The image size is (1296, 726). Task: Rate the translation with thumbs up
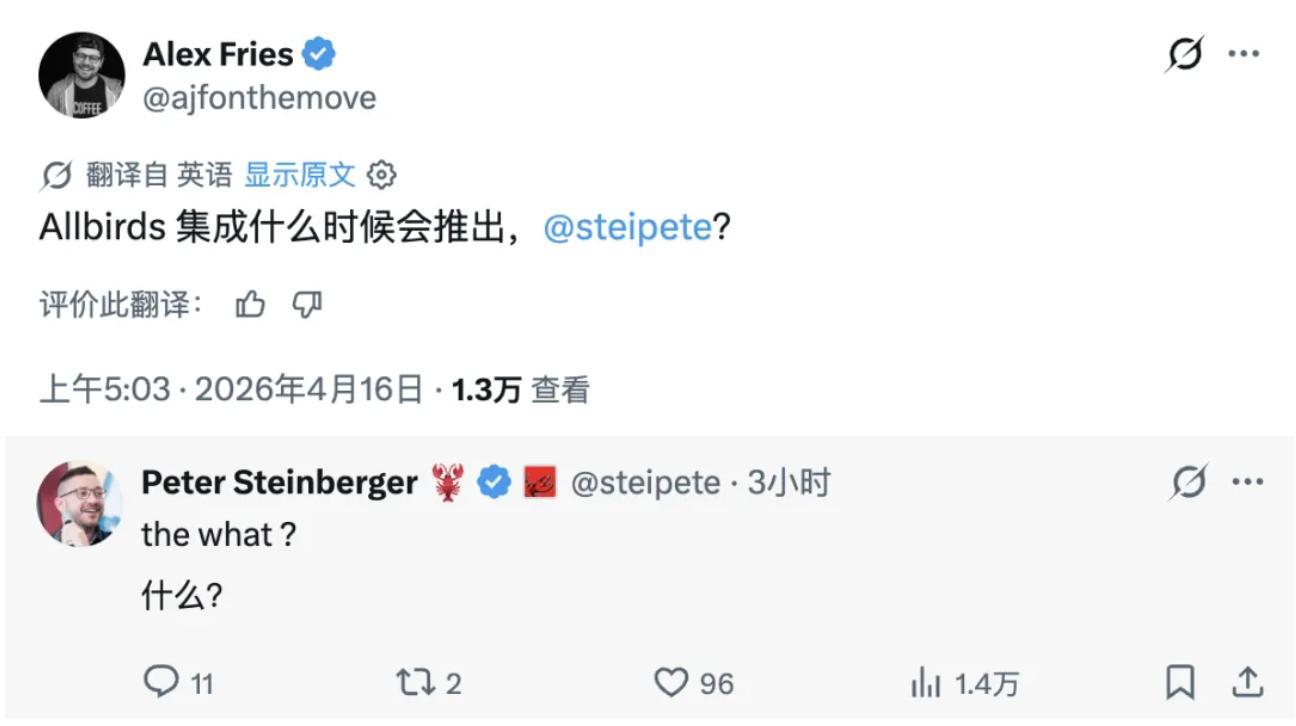pyautogui.click(x=250, y=305)
